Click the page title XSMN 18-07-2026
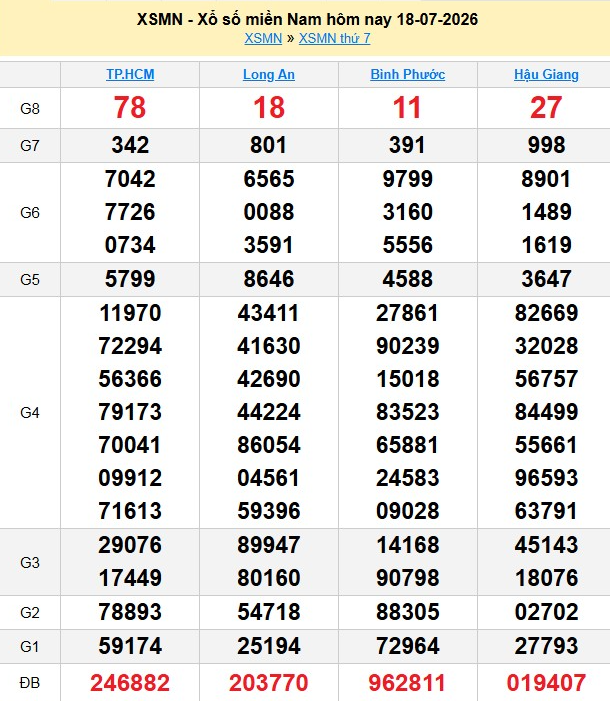This screenshot has width=610, height=701. (307, 19)
